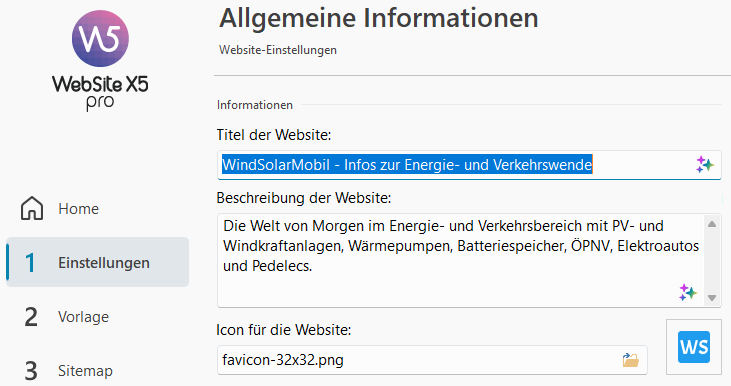The image size is (731, 386).
Task: Click the description box scrollbar track
Action: 712,261
